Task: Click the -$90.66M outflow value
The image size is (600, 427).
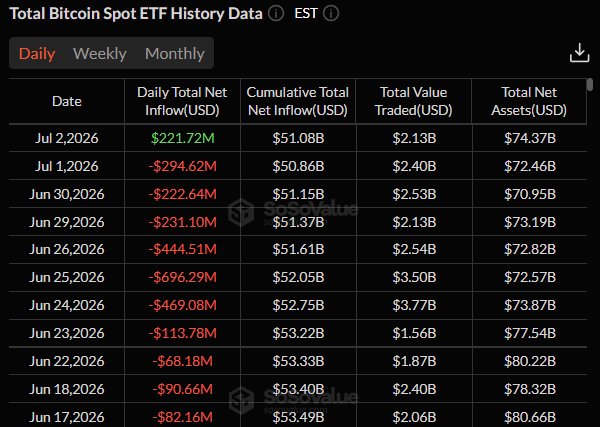Action: tap(183, 389)
